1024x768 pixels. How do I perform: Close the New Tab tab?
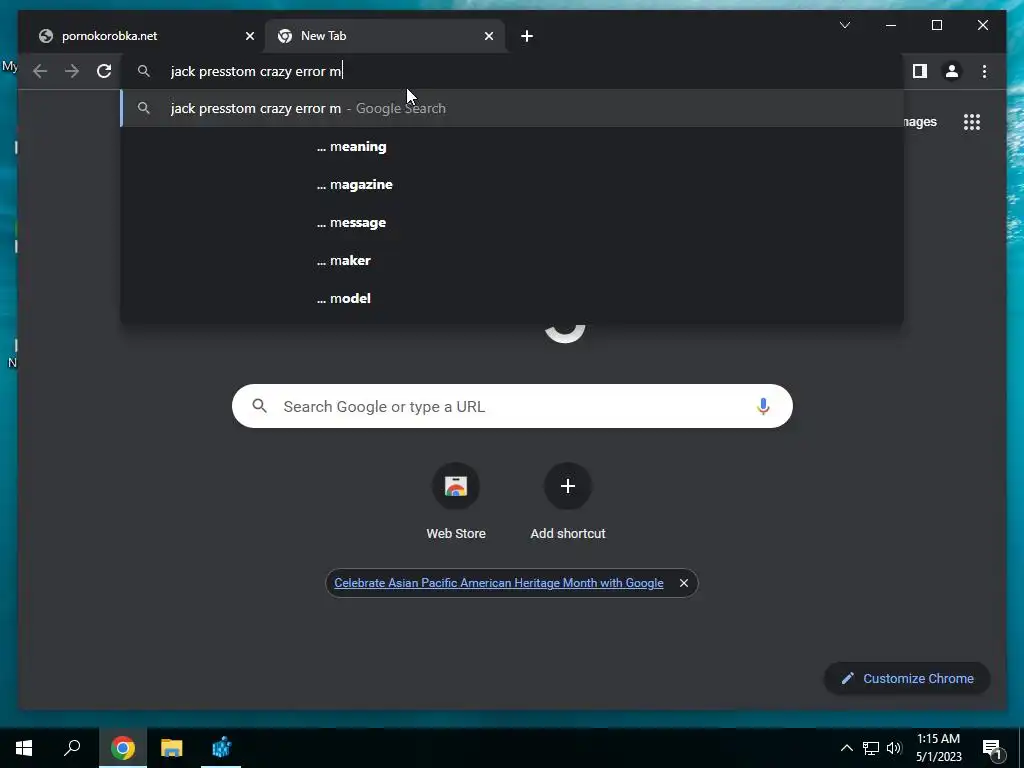click(488, 36)
